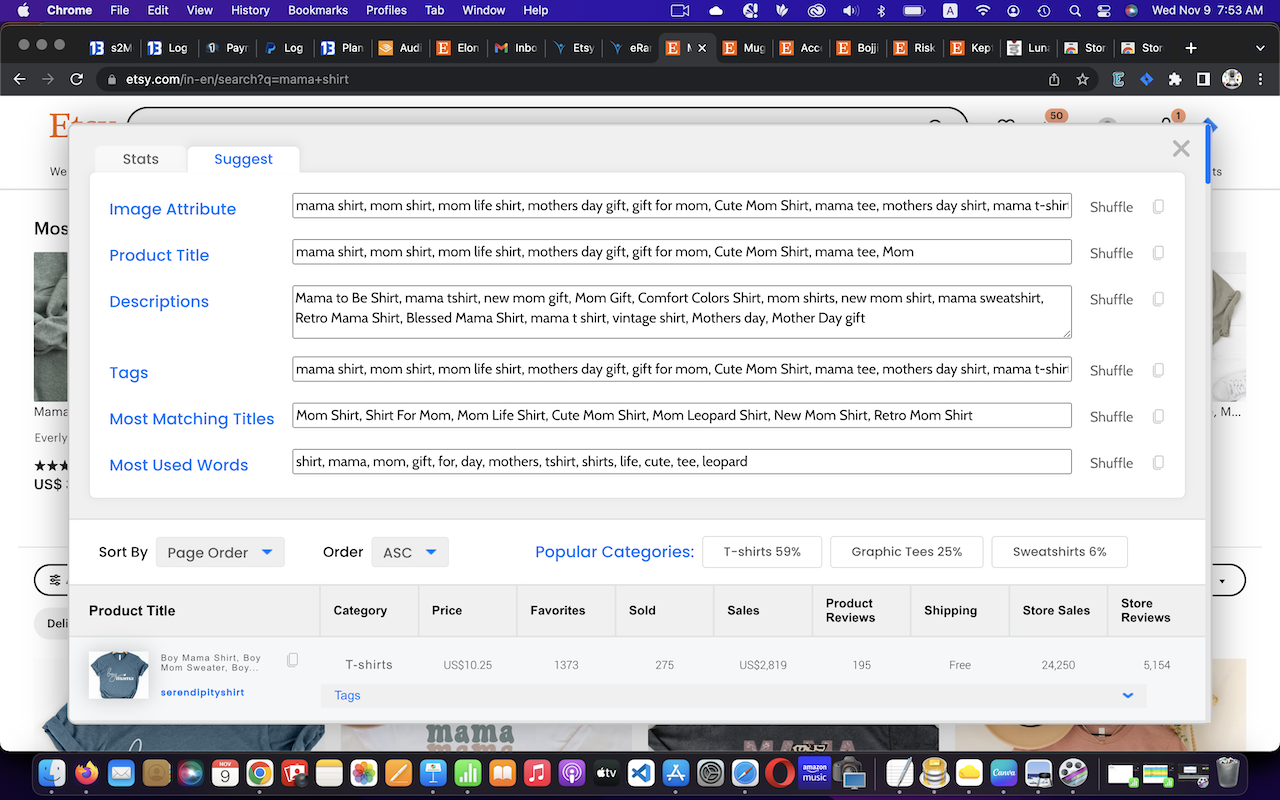
Task: Open the serendipityshirt store link
Action: 202,691
